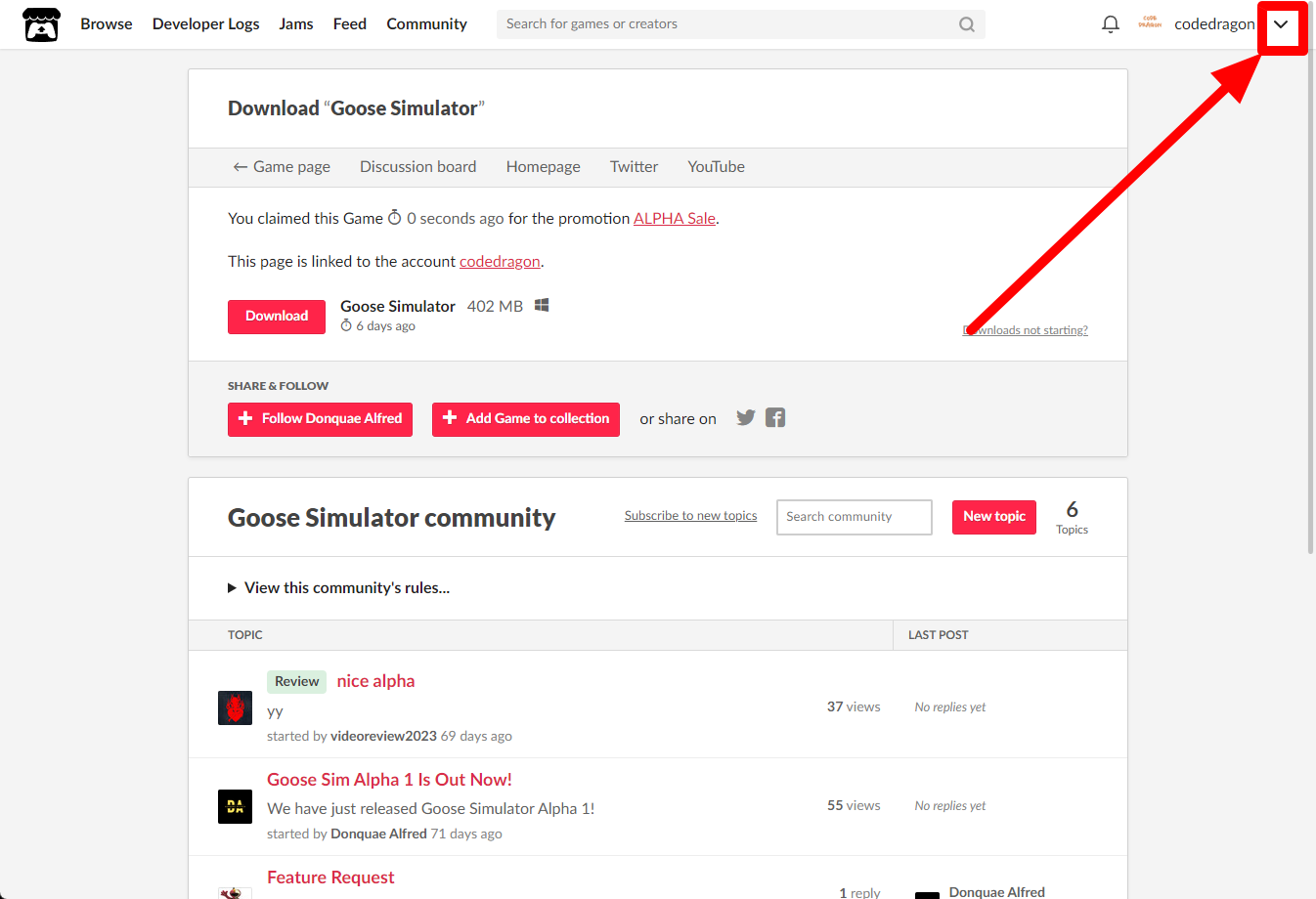The height and width of the screenshot is (899, 1316).
Task: Open the Discussion board tab
Action: 418,167
